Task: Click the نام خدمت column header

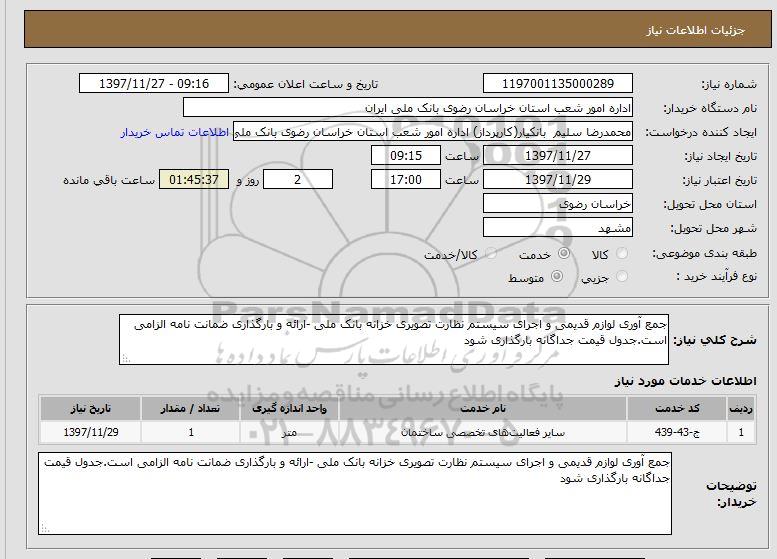Action: click(x=483, y=408)
